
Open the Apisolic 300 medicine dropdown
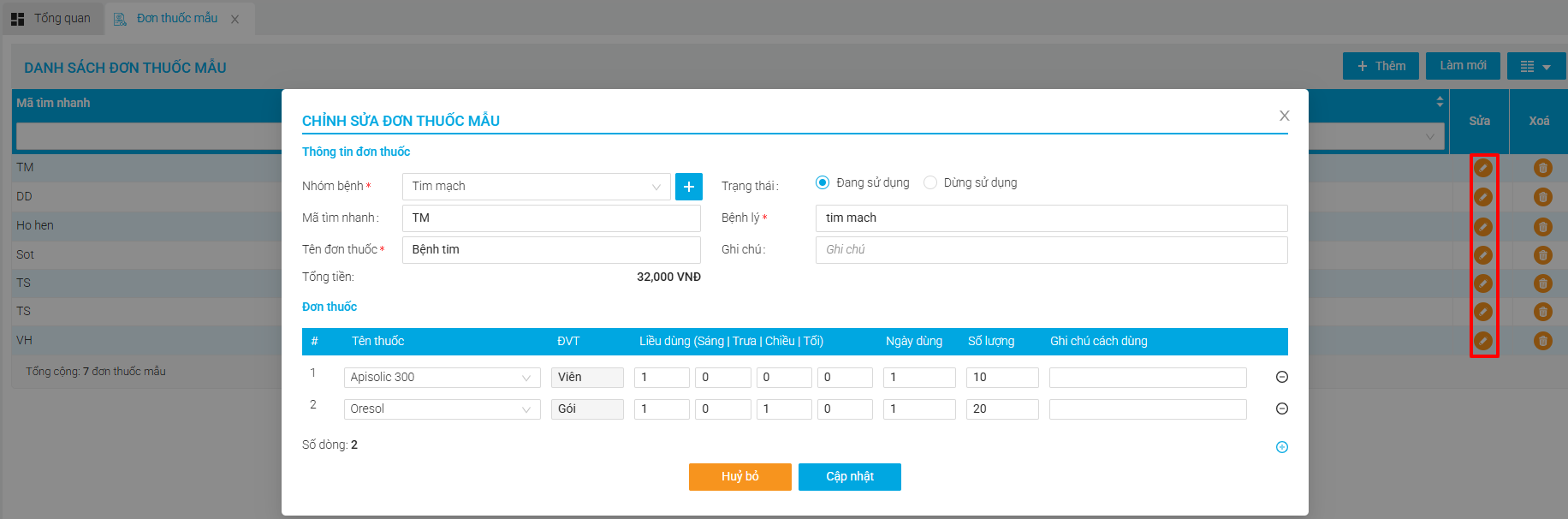tap(442, 378)
